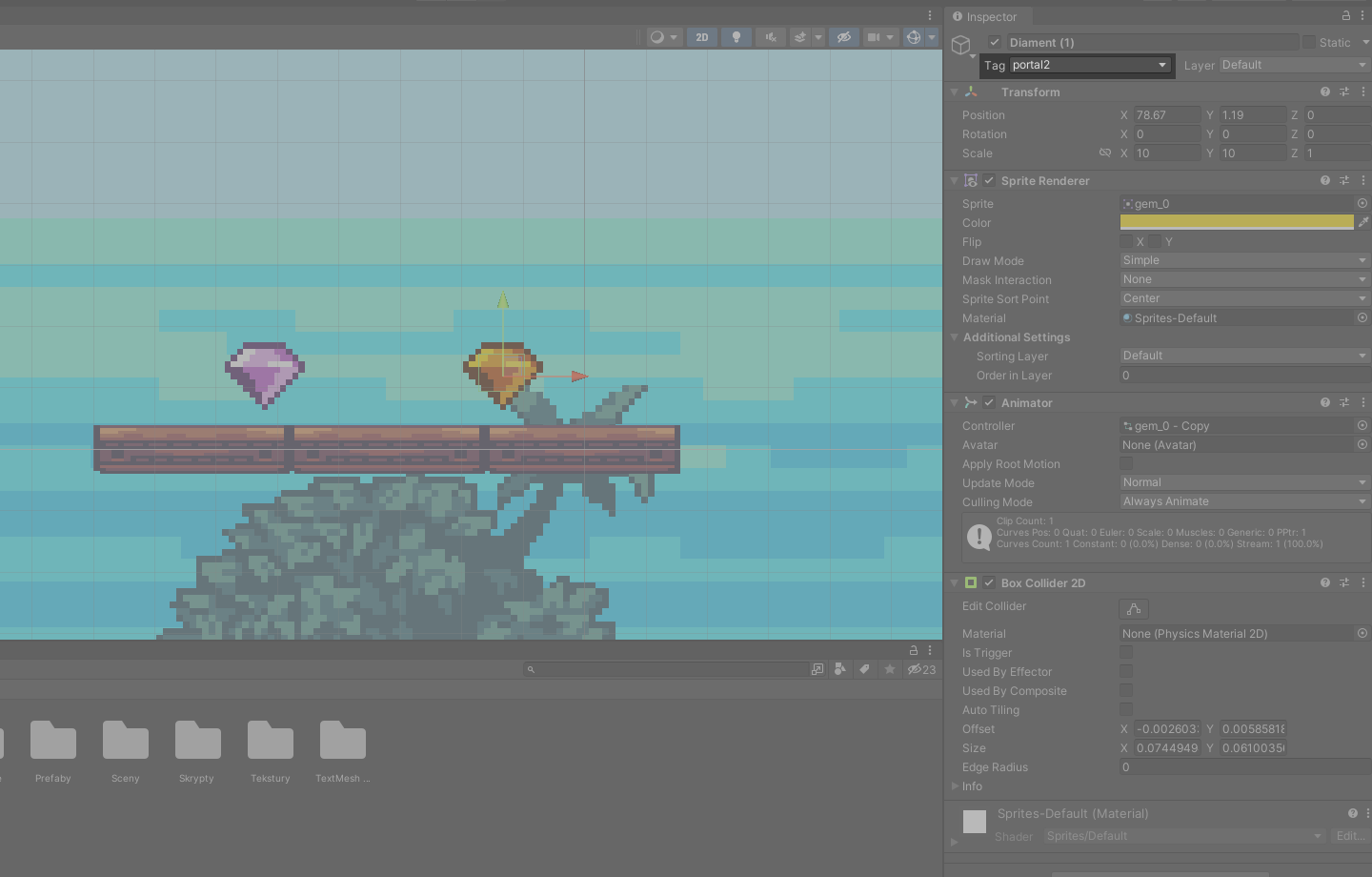Collapse the Transform component section
Image resolution: width=1372 pixels, height=877 pixels.
click(955, 92)
